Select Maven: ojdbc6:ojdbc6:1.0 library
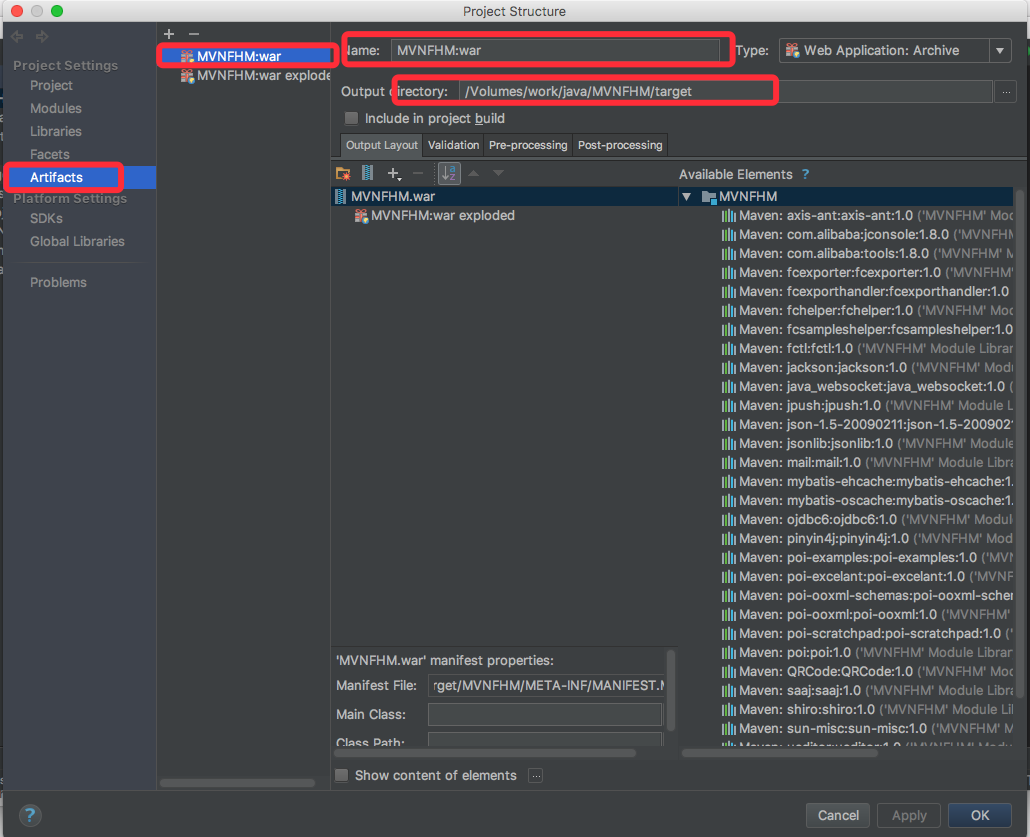Screen dimensions: 1030x837 866,520
